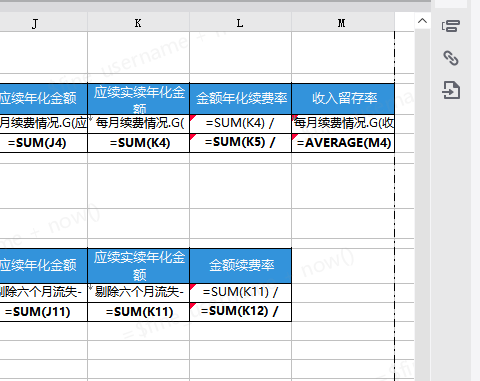Viewport: 480px width, 381px height.
Task: Select column J header
Action: (43, 23)
